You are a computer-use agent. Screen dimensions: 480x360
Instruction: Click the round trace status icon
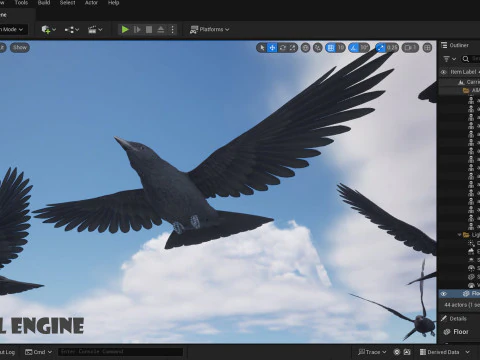click(397, 352)
